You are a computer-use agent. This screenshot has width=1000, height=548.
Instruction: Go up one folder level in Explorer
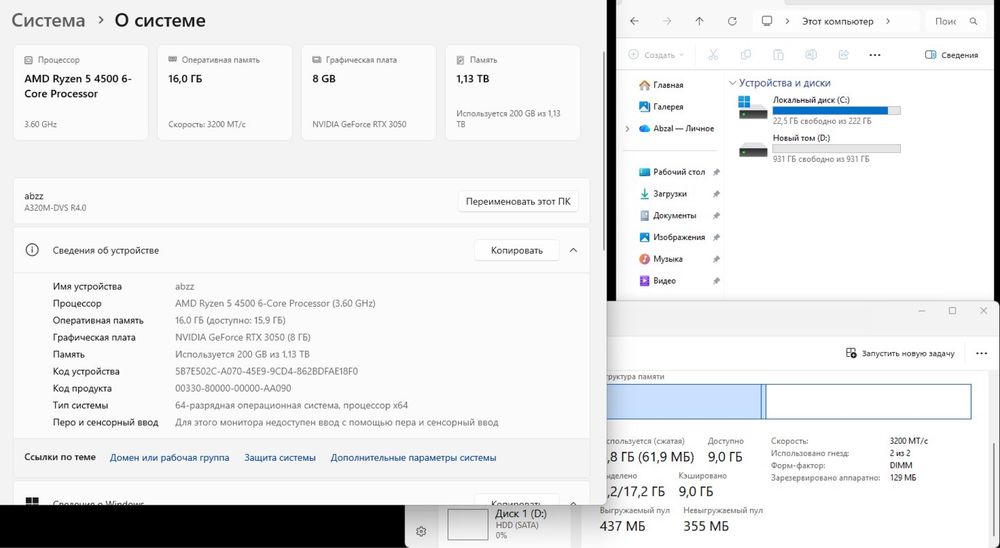click(x=700, y=21)
